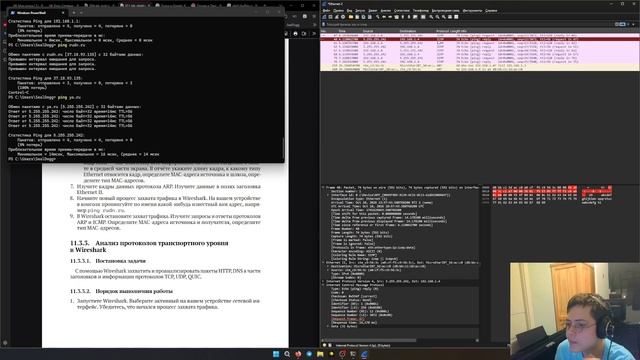Screen dimensions: 640x360
Task: Open a capture file via folder icon
Action: click(x=351, y=17)
